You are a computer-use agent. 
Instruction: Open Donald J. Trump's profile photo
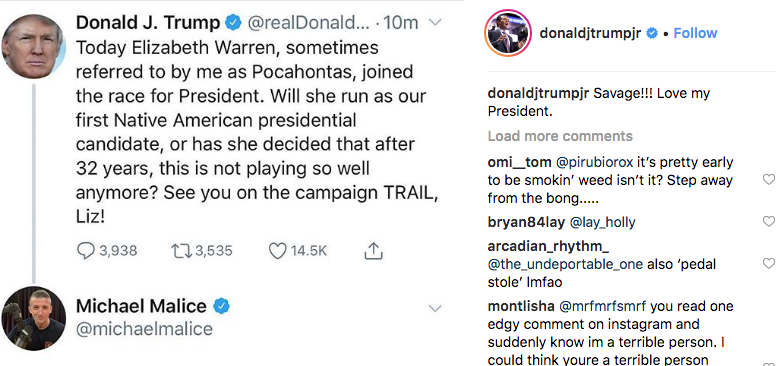tap(34, 46)
